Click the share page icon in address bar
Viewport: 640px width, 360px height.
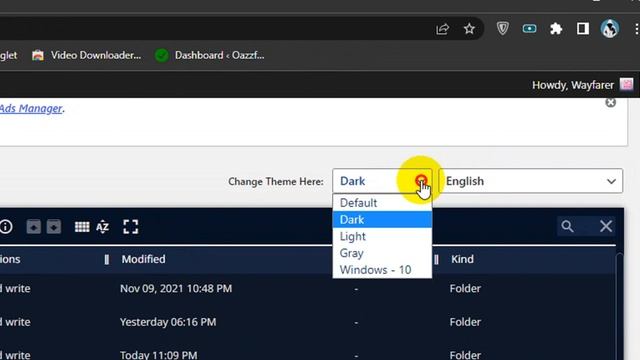point(442,29)
